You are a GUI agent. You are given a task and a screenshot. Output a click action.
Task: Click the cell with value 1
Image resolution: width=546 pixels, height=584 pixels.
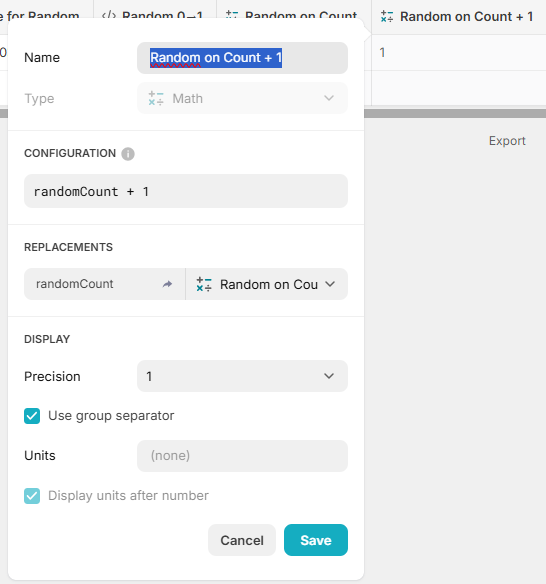[459, 53]
